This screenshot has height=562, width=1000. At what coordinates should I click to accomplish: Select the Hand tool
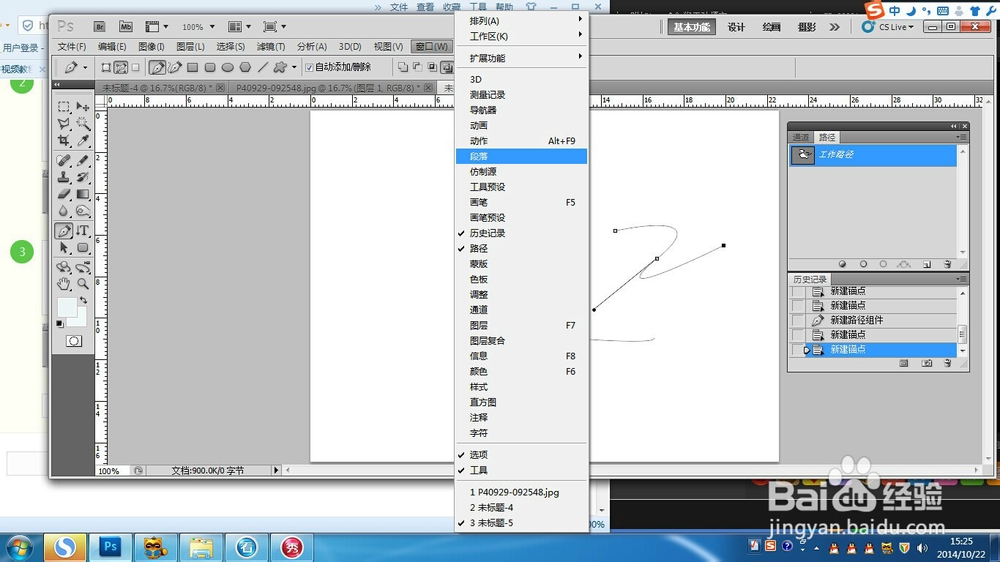click(x=64, y=284)
